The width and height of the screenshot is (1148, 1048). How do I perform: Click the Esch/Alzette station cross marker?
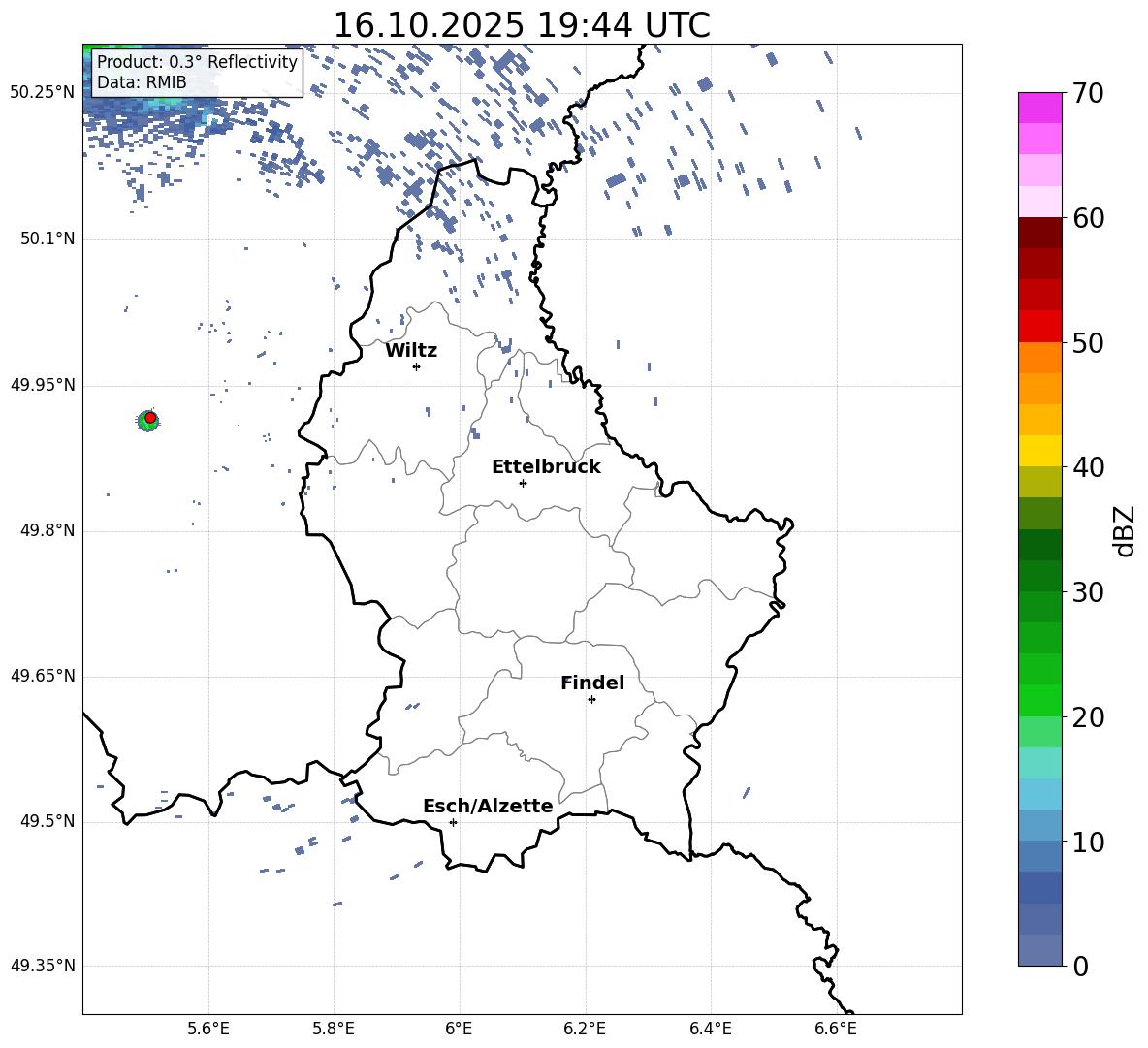pos(453,822)
